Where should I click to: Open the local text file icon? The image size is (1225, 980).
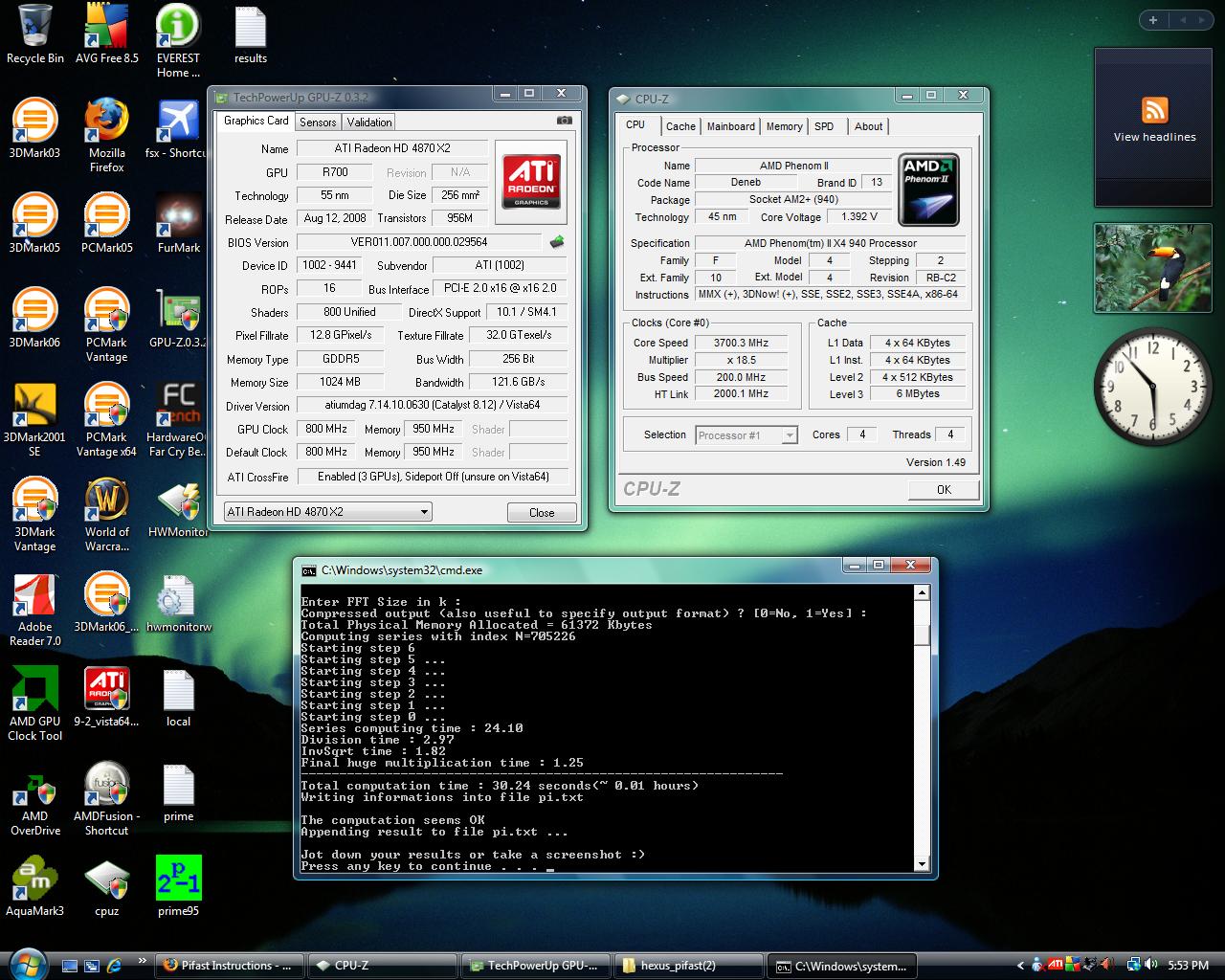tap(178, 698)
